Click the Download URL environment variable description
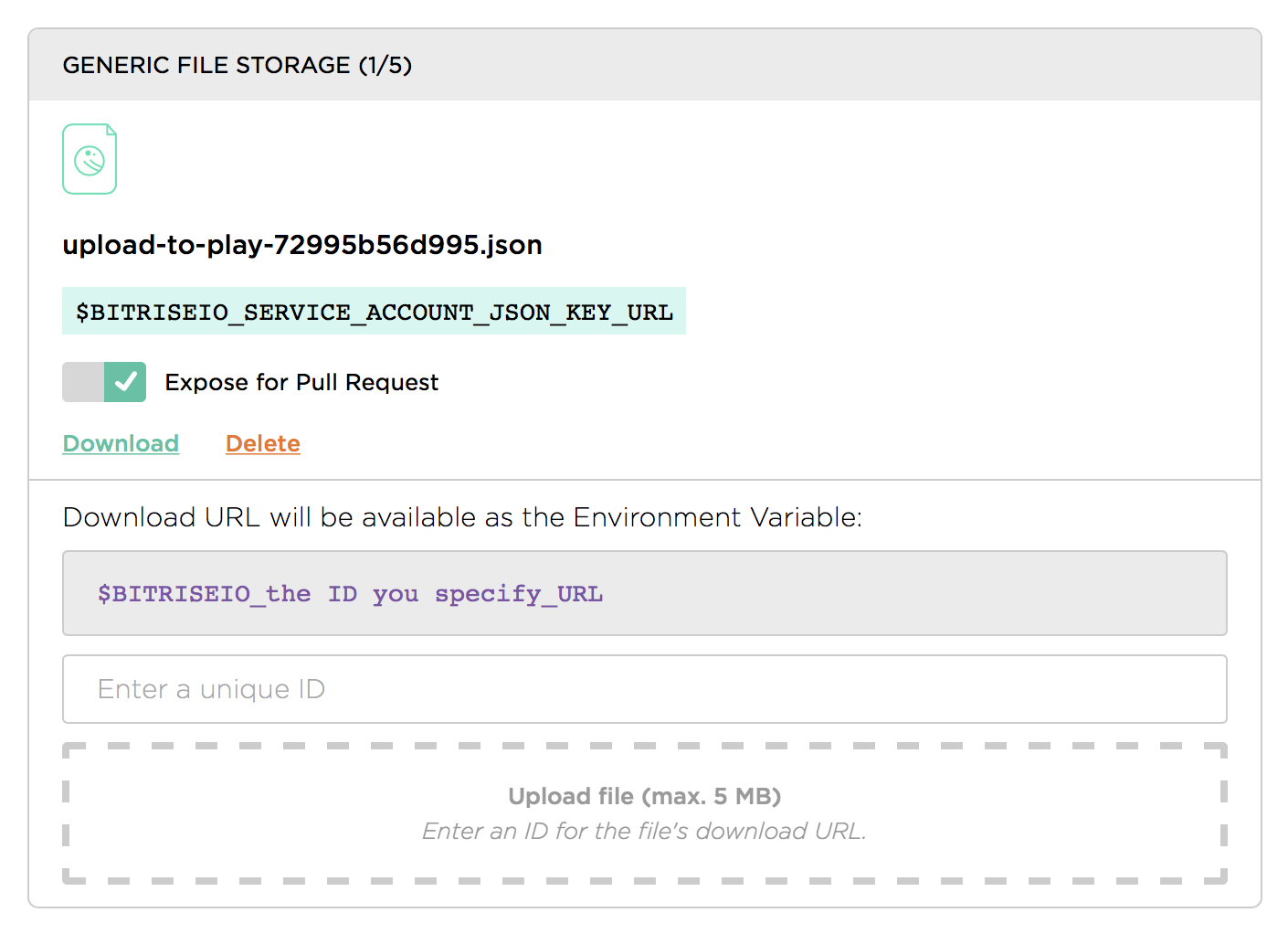 click(x=462, y=517)
